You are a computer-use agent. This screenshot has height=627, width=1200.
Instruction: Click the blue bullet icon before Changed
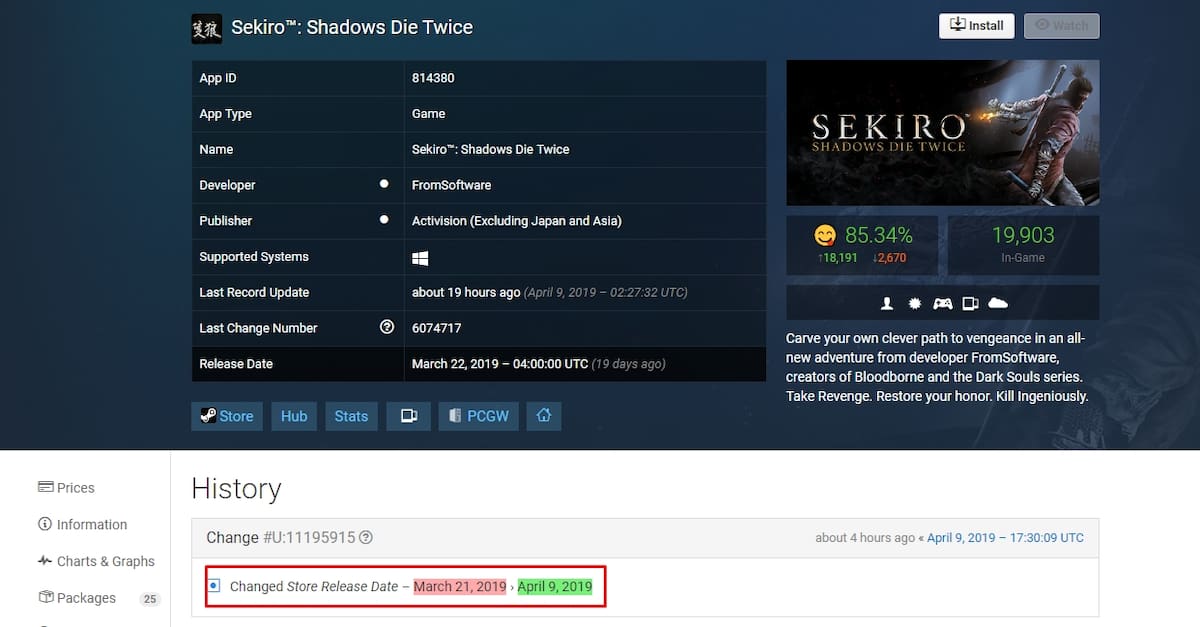click(214, 585)
